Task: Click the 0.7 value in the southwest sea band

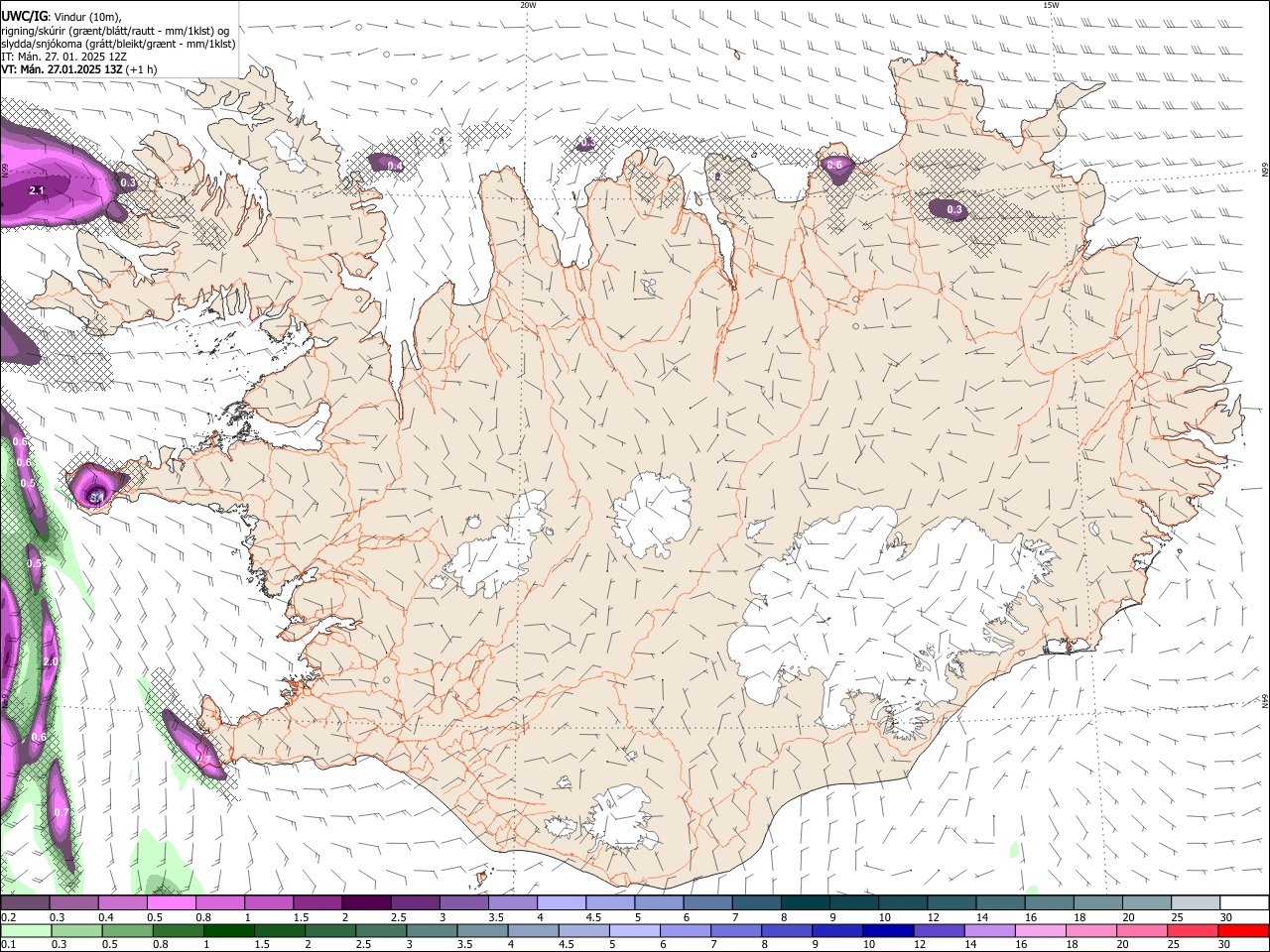Action: click(62, 812)
